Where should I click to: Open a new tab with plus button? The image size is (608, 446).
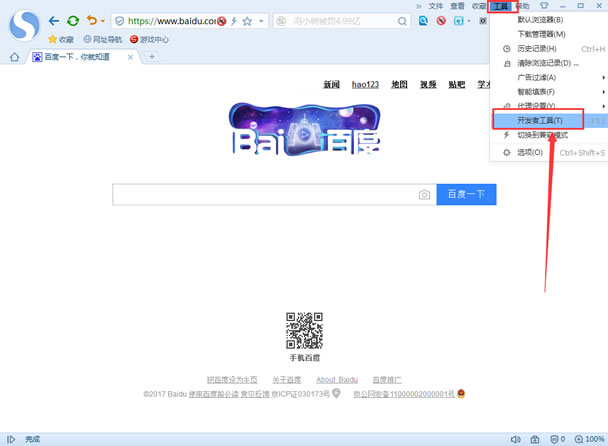(x=152, y=57)
